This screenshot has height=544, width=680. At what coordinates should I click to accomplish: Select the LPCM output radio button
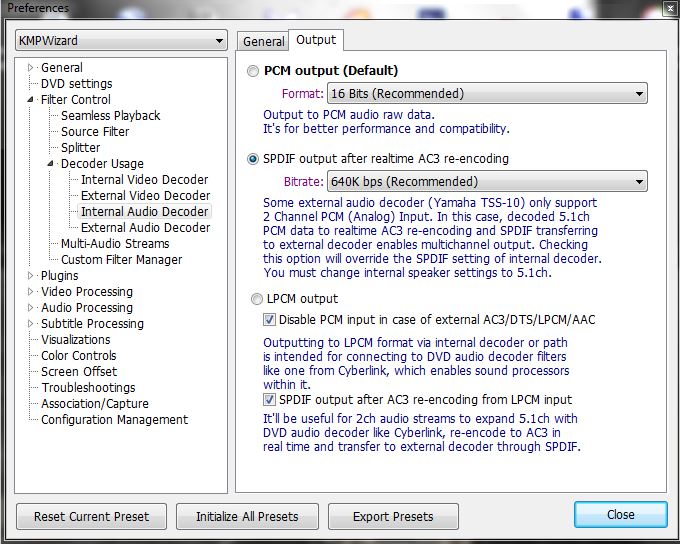(x=257, y=299)
